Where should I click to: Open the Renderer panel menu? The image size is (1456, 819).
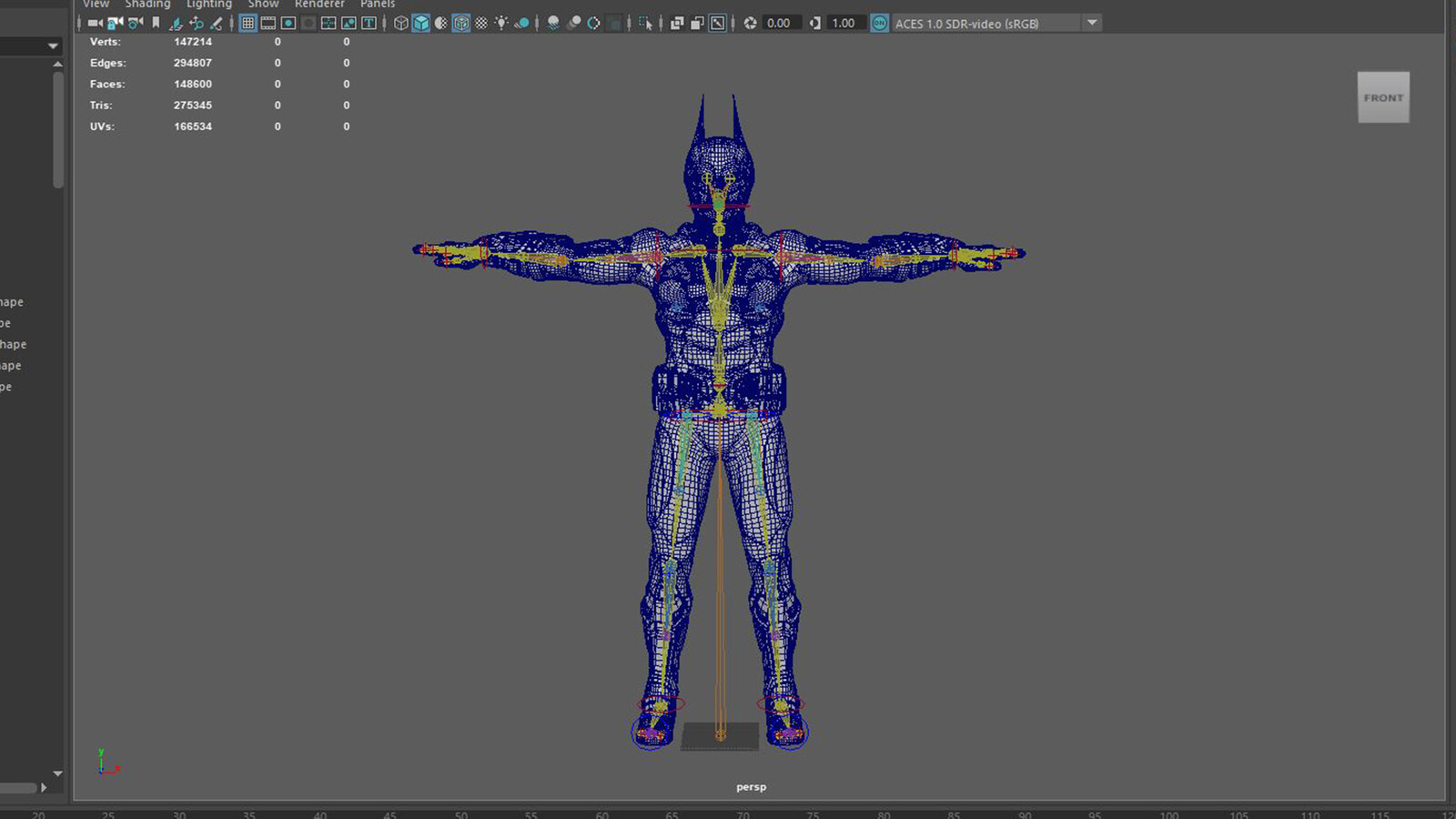(x=319, y=5)
